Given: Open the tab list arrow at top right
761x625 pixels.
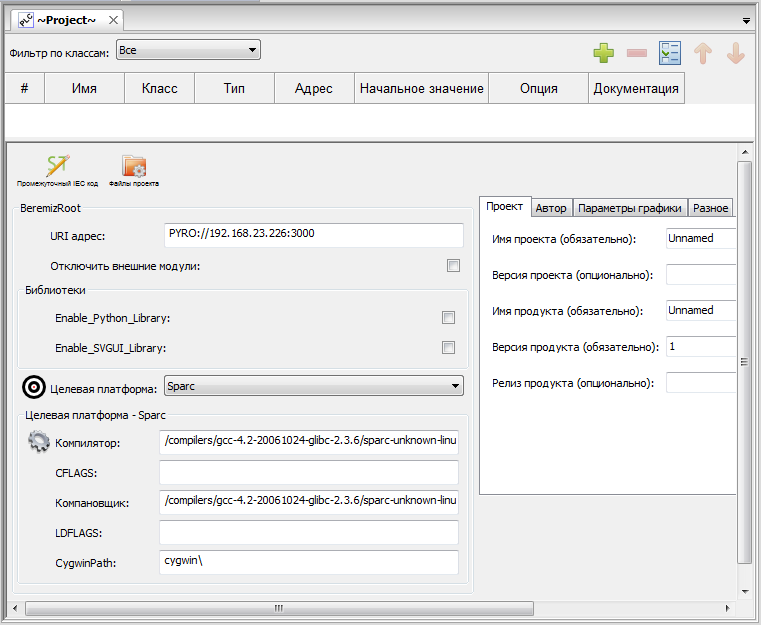Looking at the screenshot, I should click(747, 20).
